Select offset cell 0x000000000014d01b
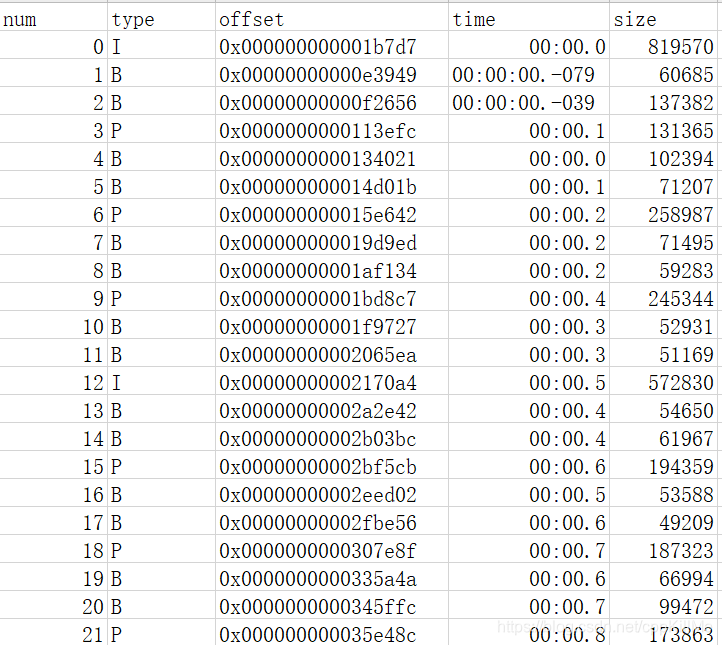 click(x=332, y=187)
